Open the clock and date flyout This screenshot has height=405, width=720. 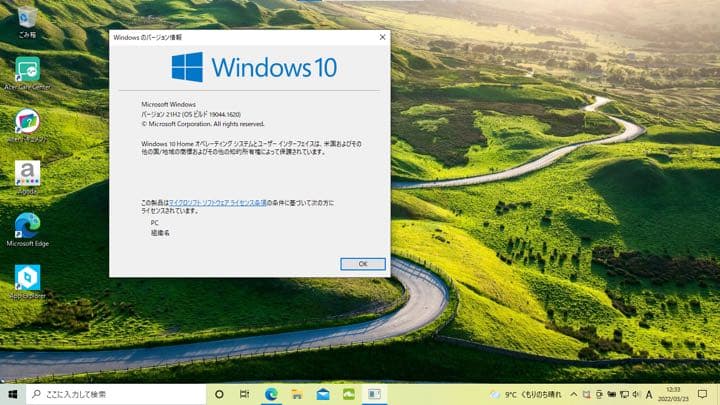point(674,394)
